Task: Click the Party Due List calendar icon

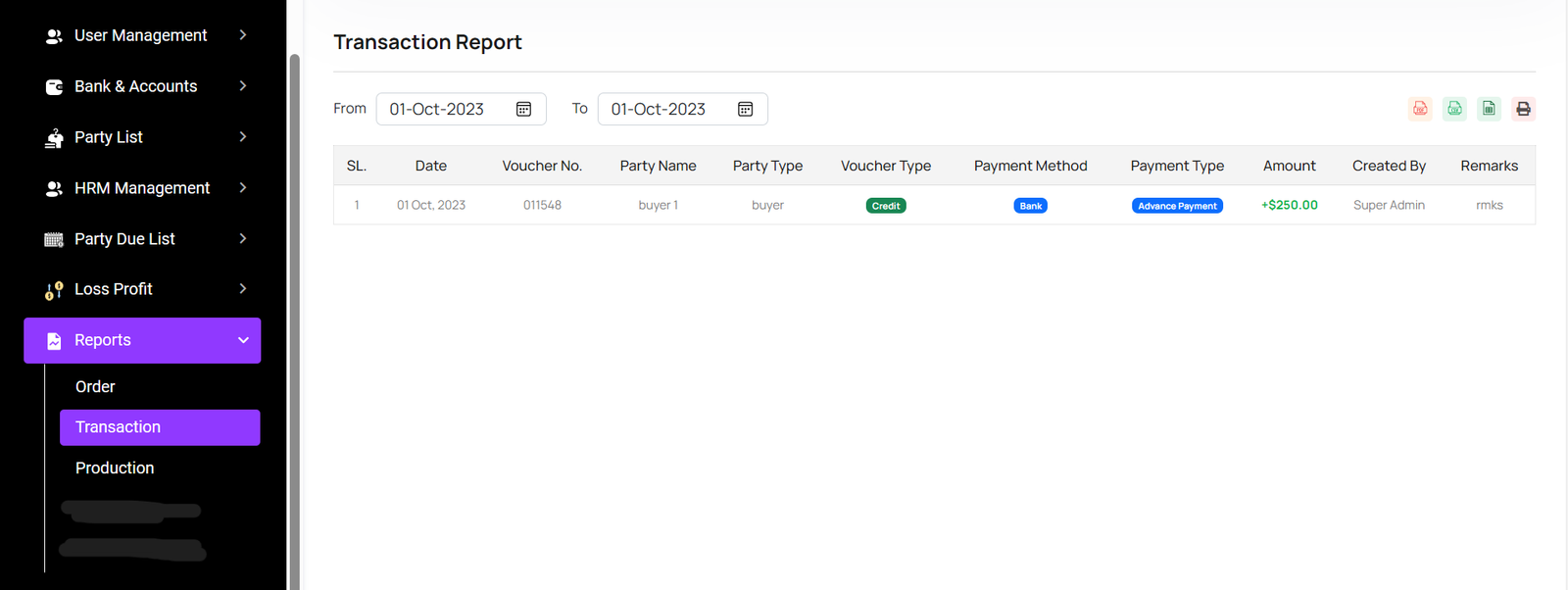Action: (54, 239)
